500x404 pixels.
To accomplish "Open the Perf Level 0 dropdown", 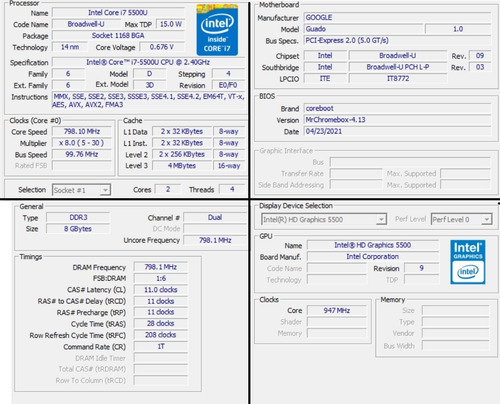I will [461, 219].
